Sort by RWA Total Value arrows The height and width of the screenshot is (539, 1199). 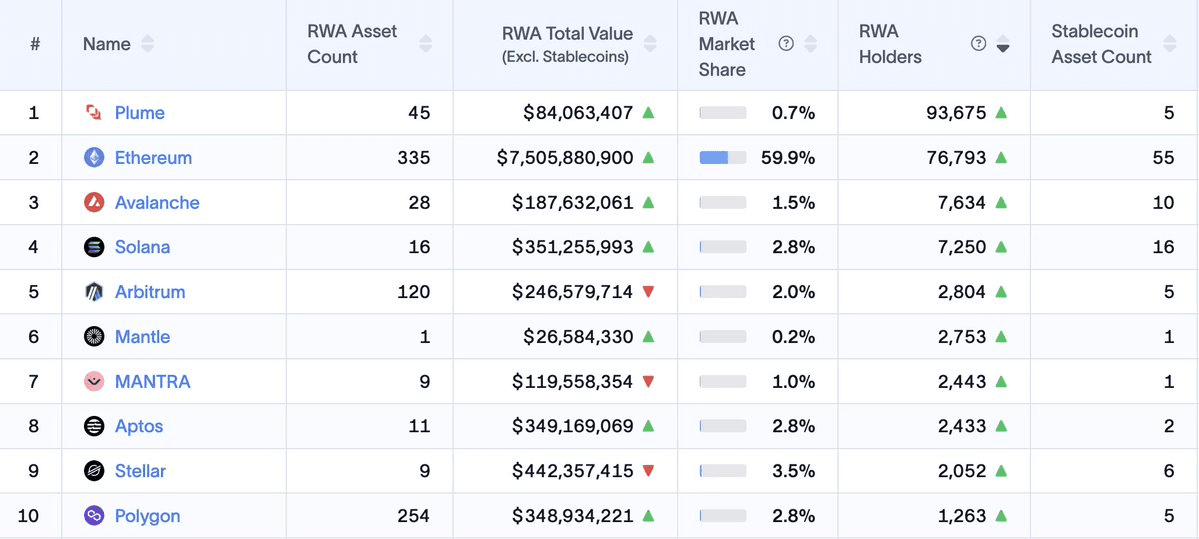click(650, 44)
